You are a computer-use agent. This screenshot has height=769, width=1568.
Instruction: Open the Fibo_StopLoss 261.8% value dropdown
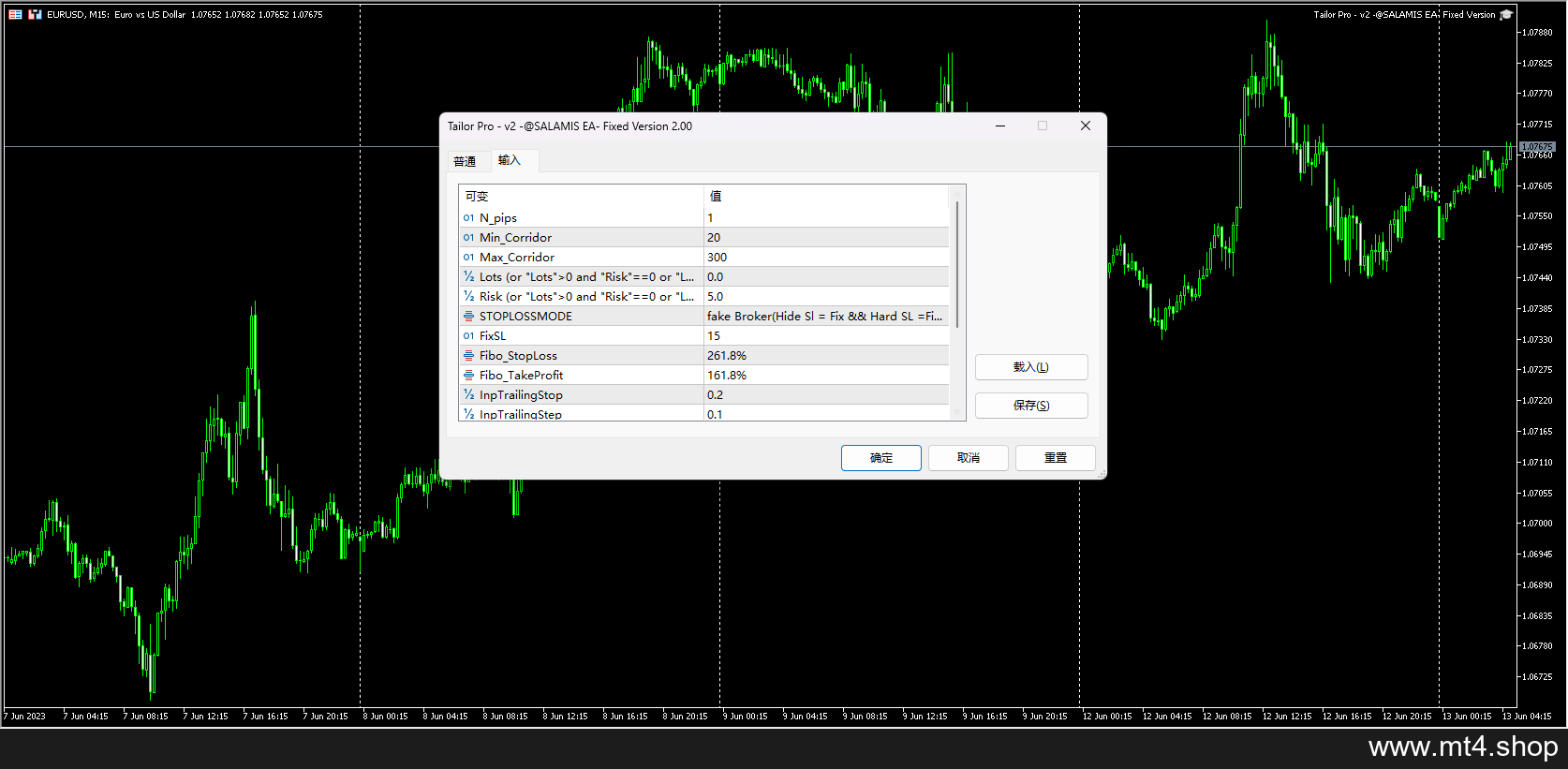(826, 356)
